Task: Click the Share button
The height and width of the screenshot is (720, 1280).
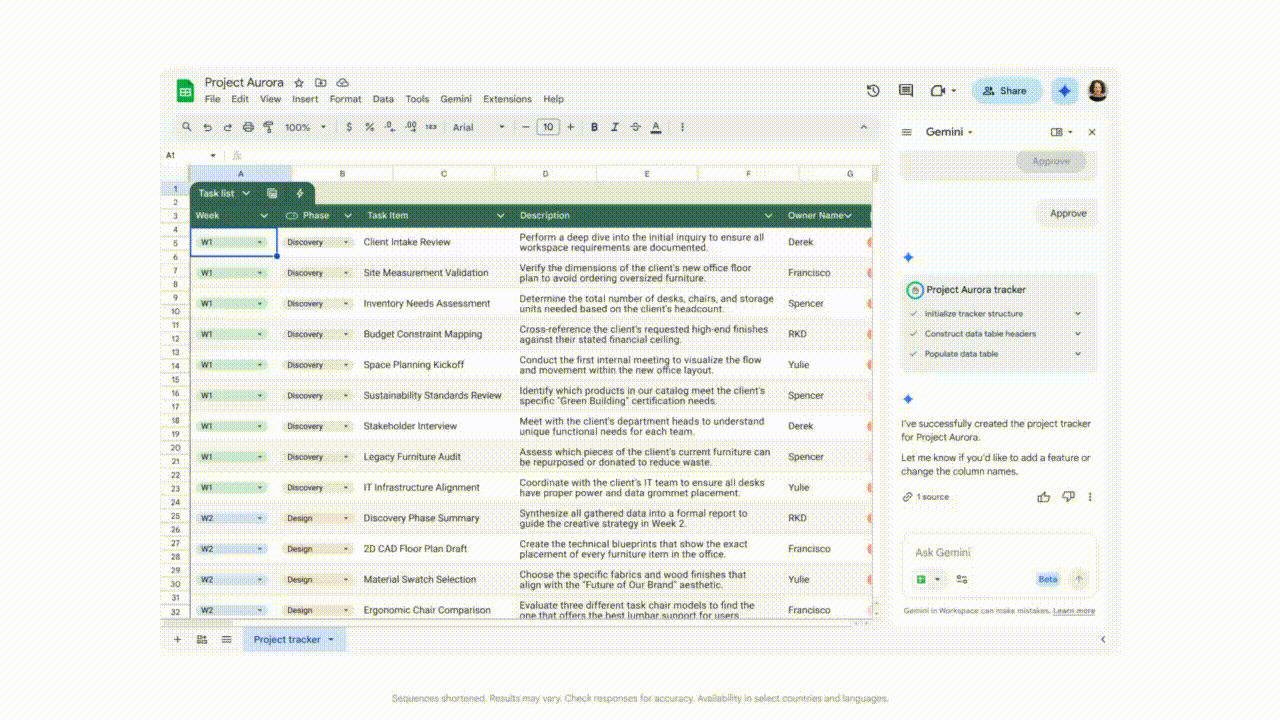Action: click(1005, 91)
